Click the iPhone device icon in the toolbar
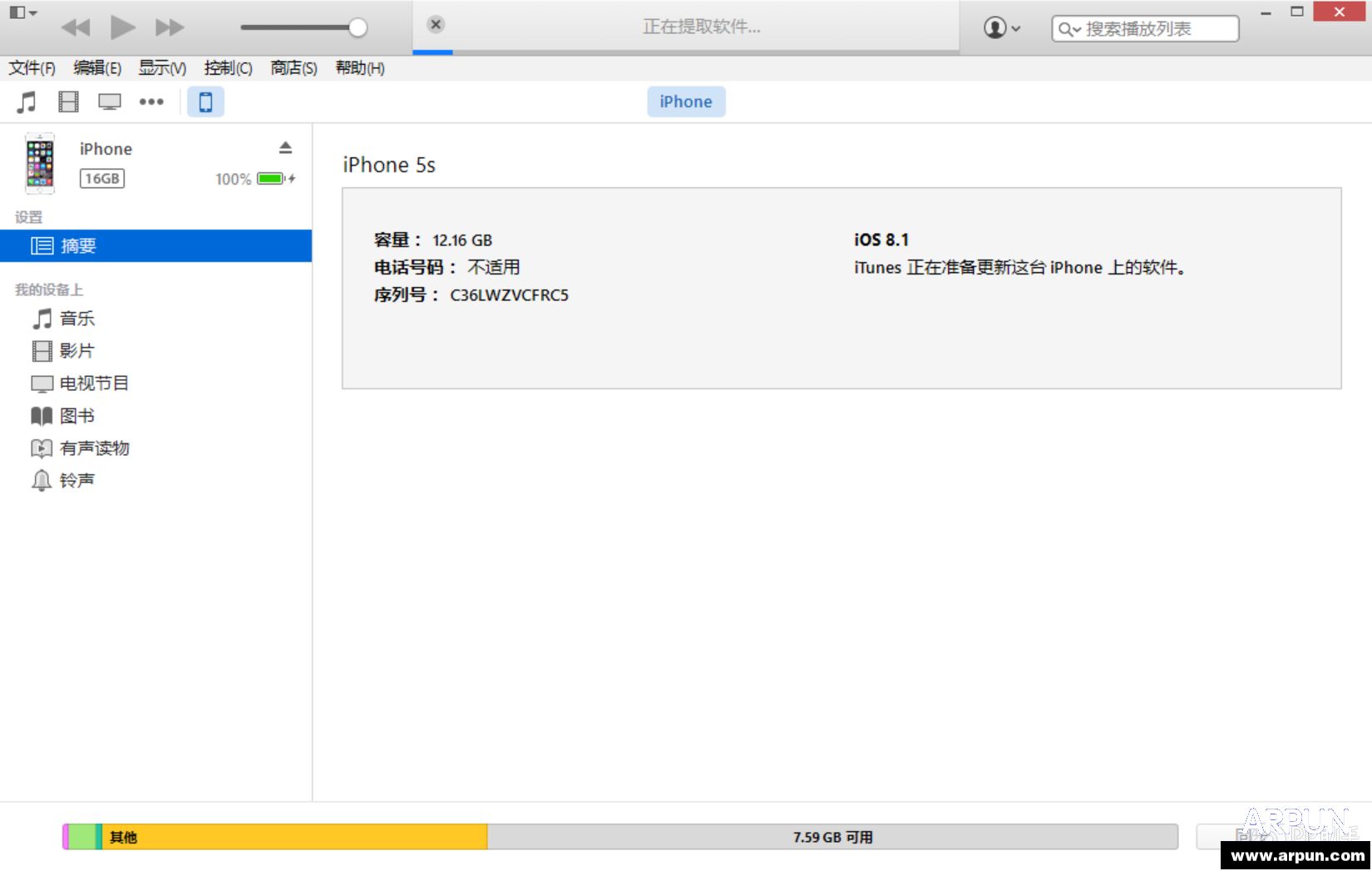 click(x=205, y=101)
